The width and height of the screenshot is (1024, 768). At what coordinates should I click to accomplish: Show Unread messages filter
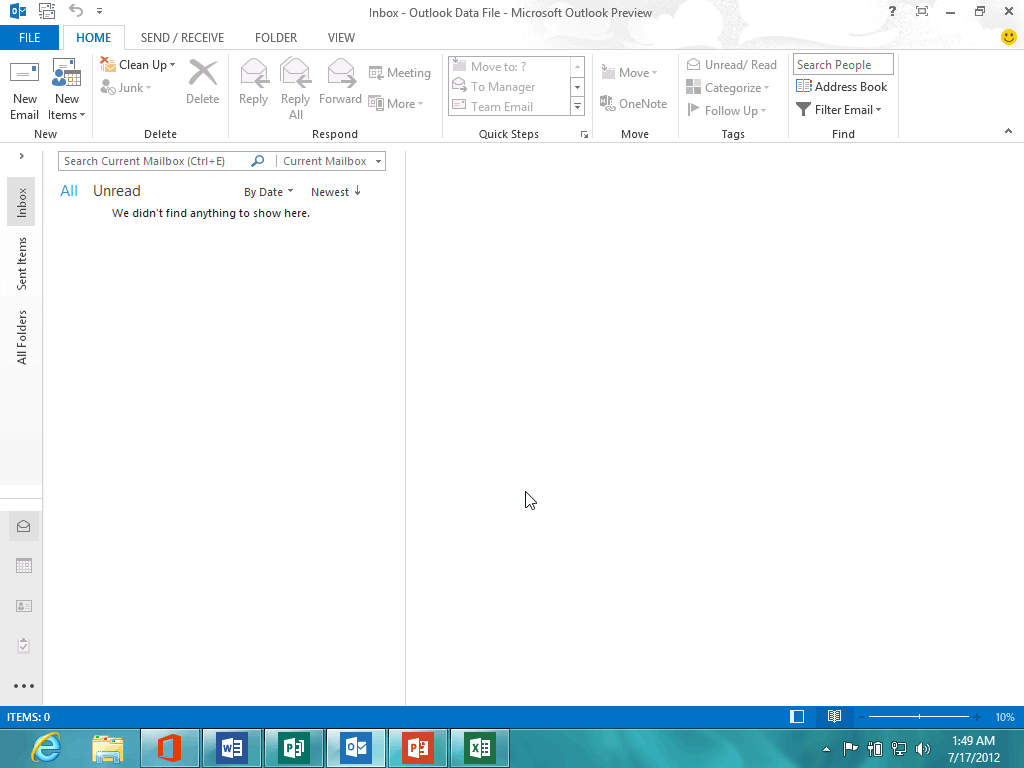point(116,191)
